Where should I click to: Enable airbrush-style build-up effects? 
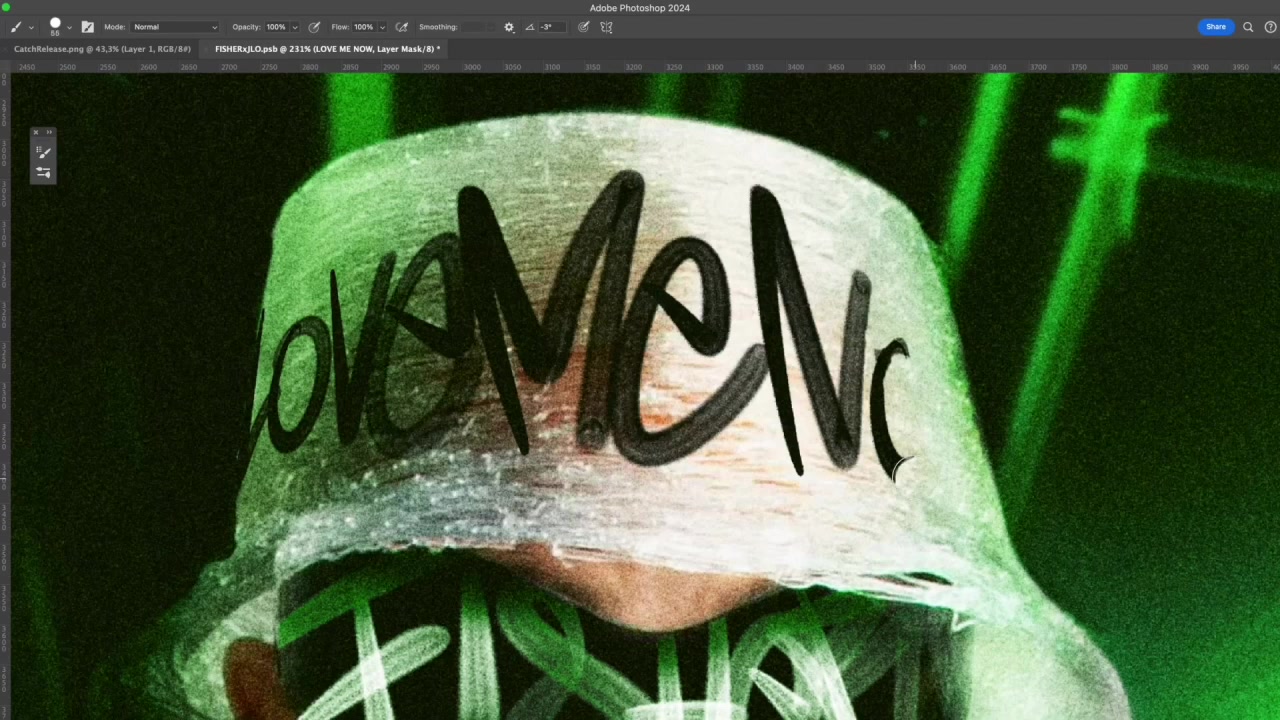point(402,27)
